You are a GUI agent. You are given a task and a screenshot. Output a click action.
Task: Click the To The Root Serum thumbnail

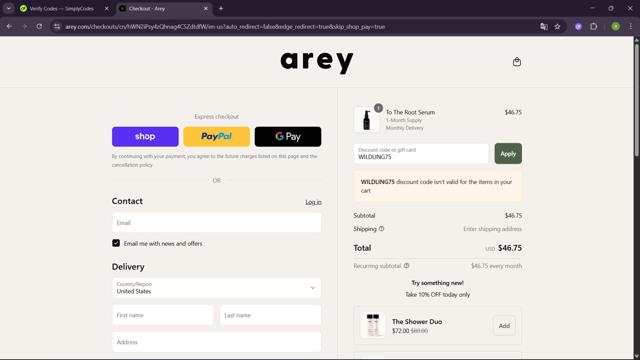[367, 120]
